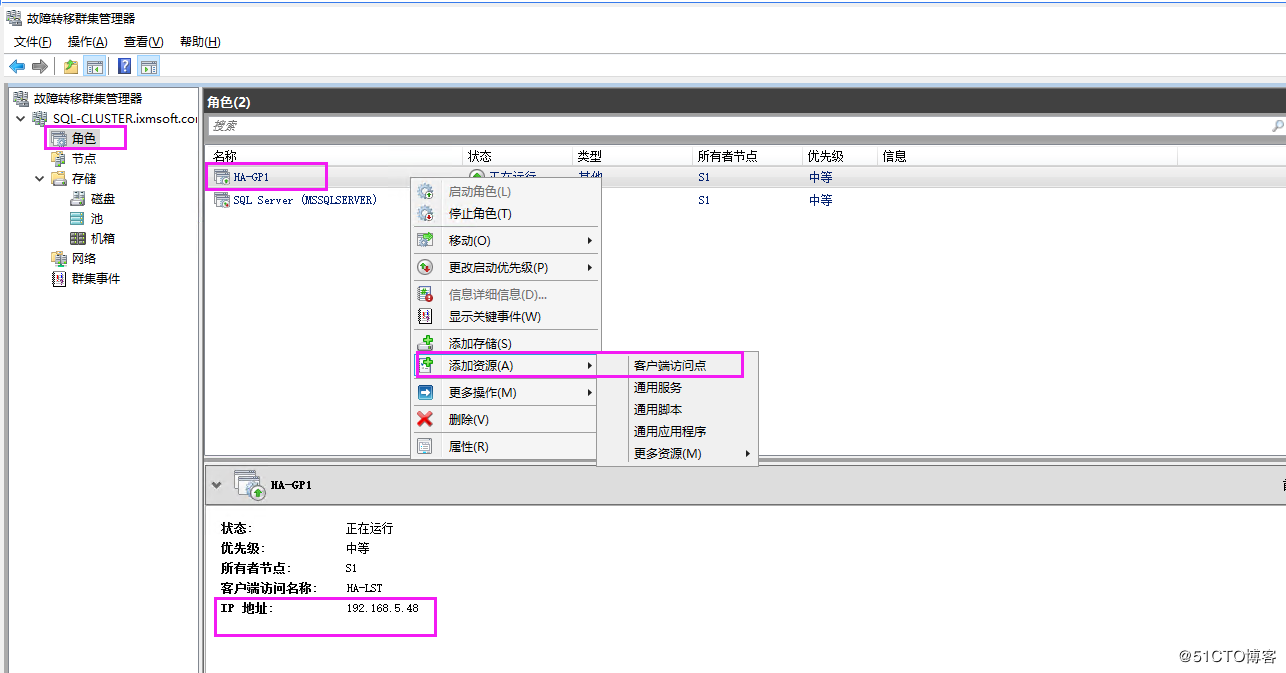Select the 网络 icon in the left tree
1286x673 pixels.
[58, 258]
